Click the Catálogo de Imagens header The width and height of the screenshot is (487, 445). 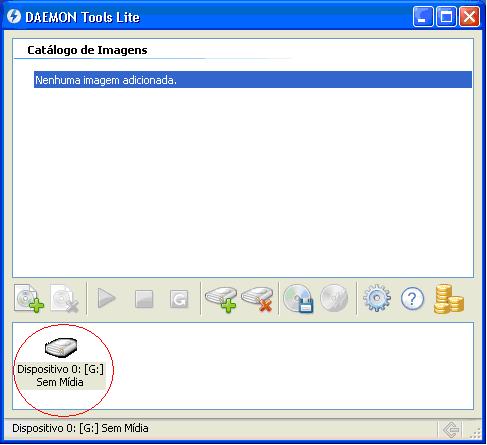(87, 50)
